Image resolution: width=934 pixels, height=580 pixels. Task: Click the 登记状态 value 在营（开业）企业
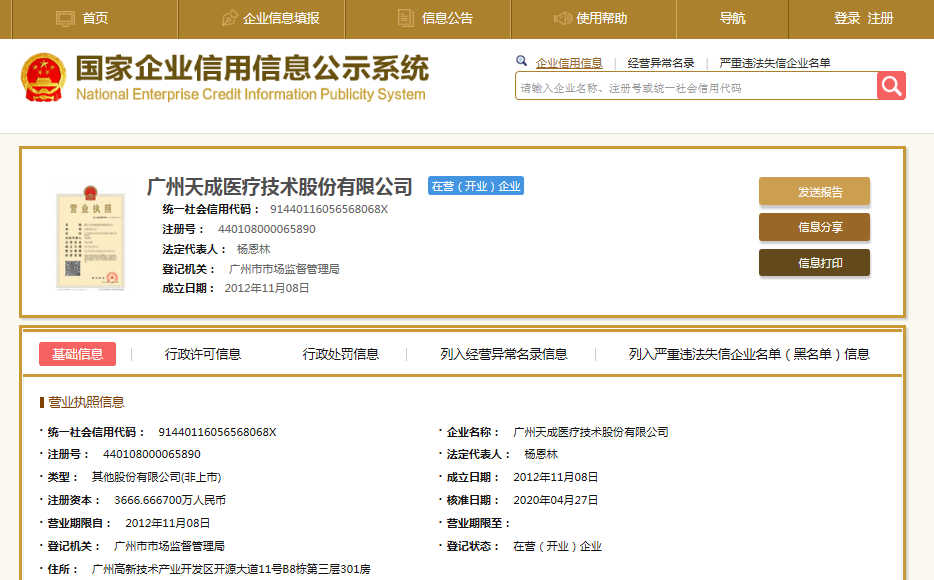tap(557, 546)
